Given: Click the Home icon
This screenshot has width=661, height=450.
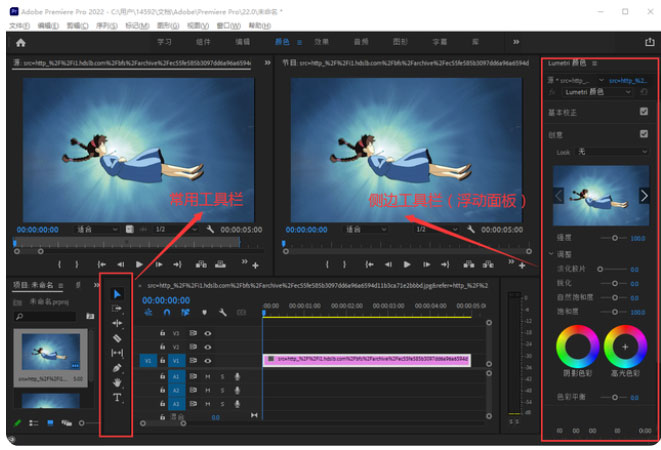Looking at the screenshot, I should (21, 42).
